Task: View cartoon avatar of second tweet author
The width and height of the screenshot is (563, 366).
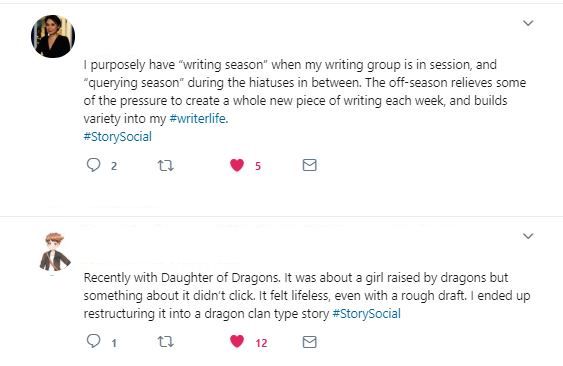Action: click(x=55, y=252)
